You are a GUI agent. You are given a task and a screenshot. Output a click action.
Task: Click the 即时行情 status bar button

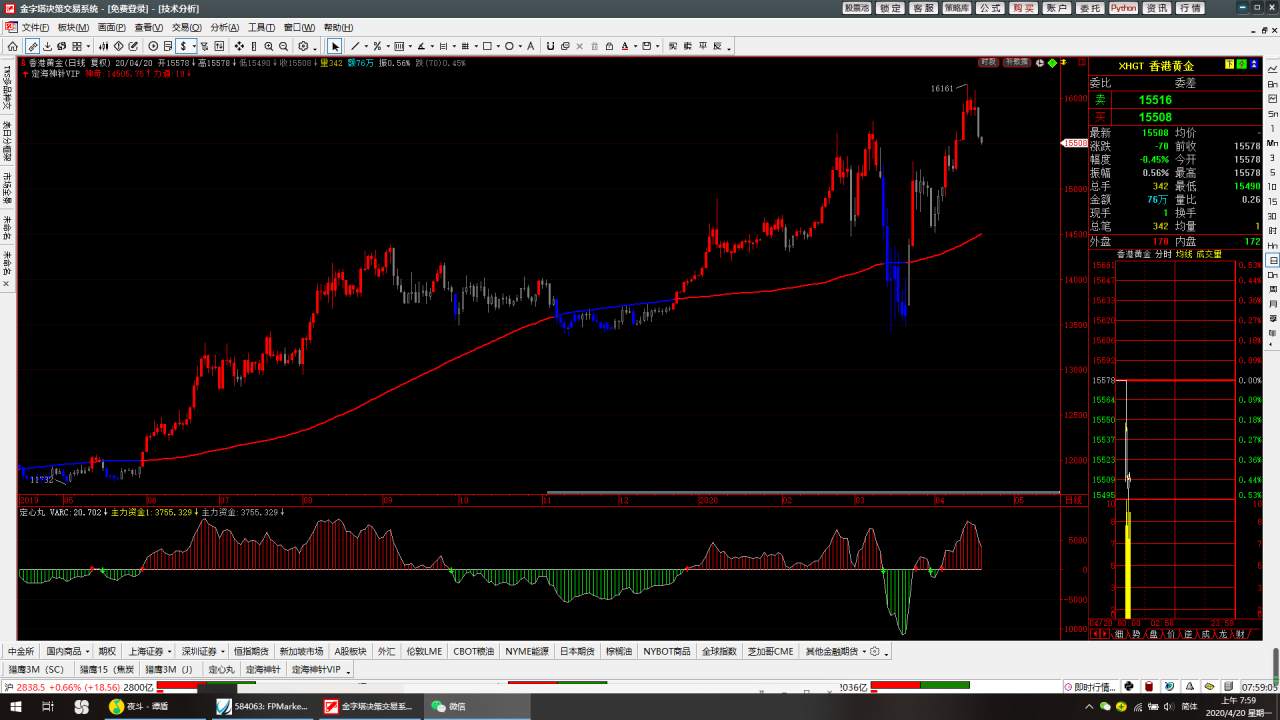[x=1089, y=687]
